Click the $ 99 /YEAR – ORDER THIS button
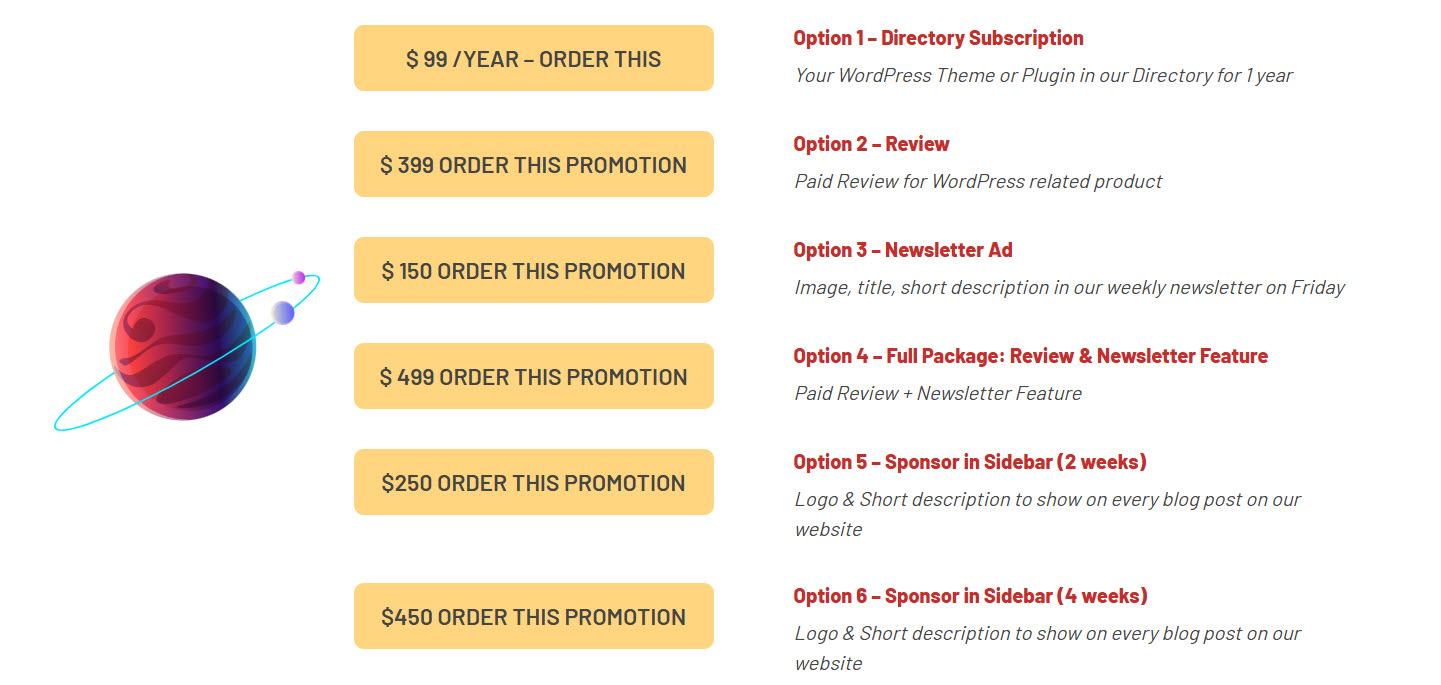The width and height of the screenshot is (1441, 685). [x=533, y=58]
